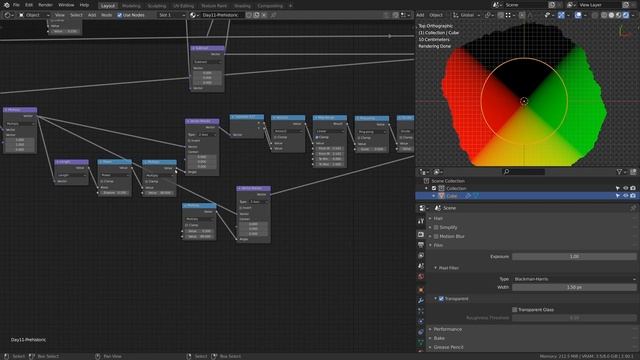Switch to the UV Editing workspace tab
The image size is (640, 360).
pos(183,6)
